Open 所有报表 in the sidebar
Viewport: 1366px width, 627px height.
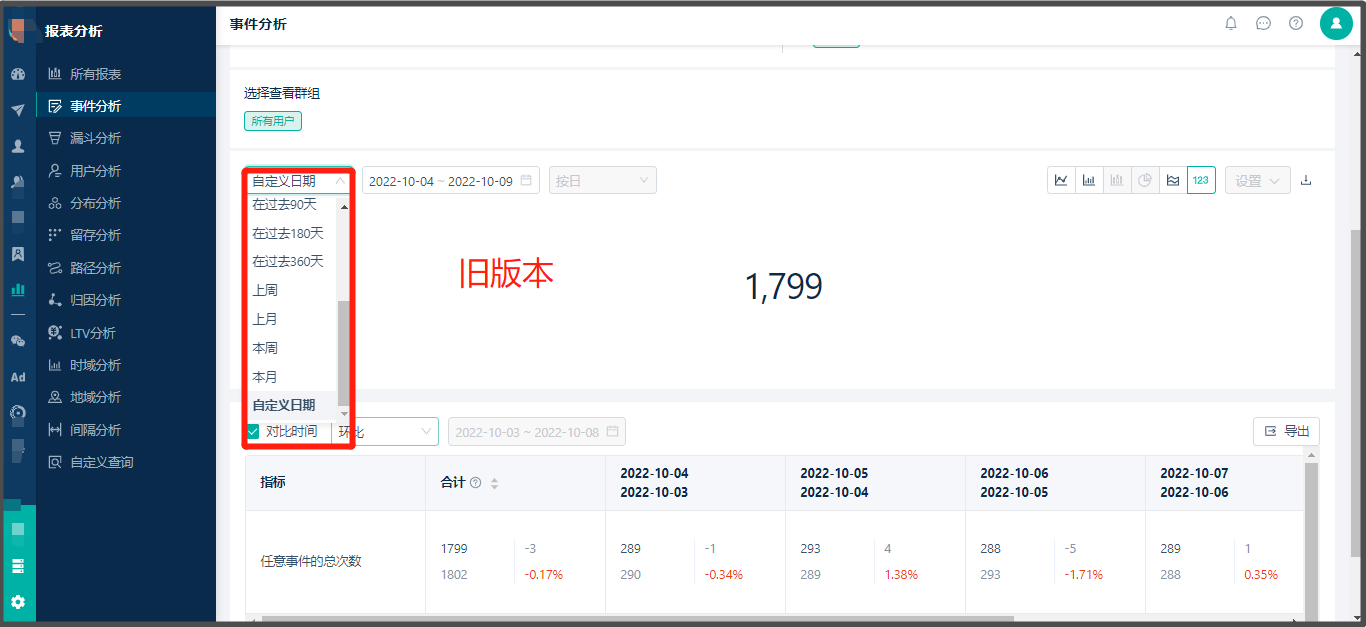point(125,74)
